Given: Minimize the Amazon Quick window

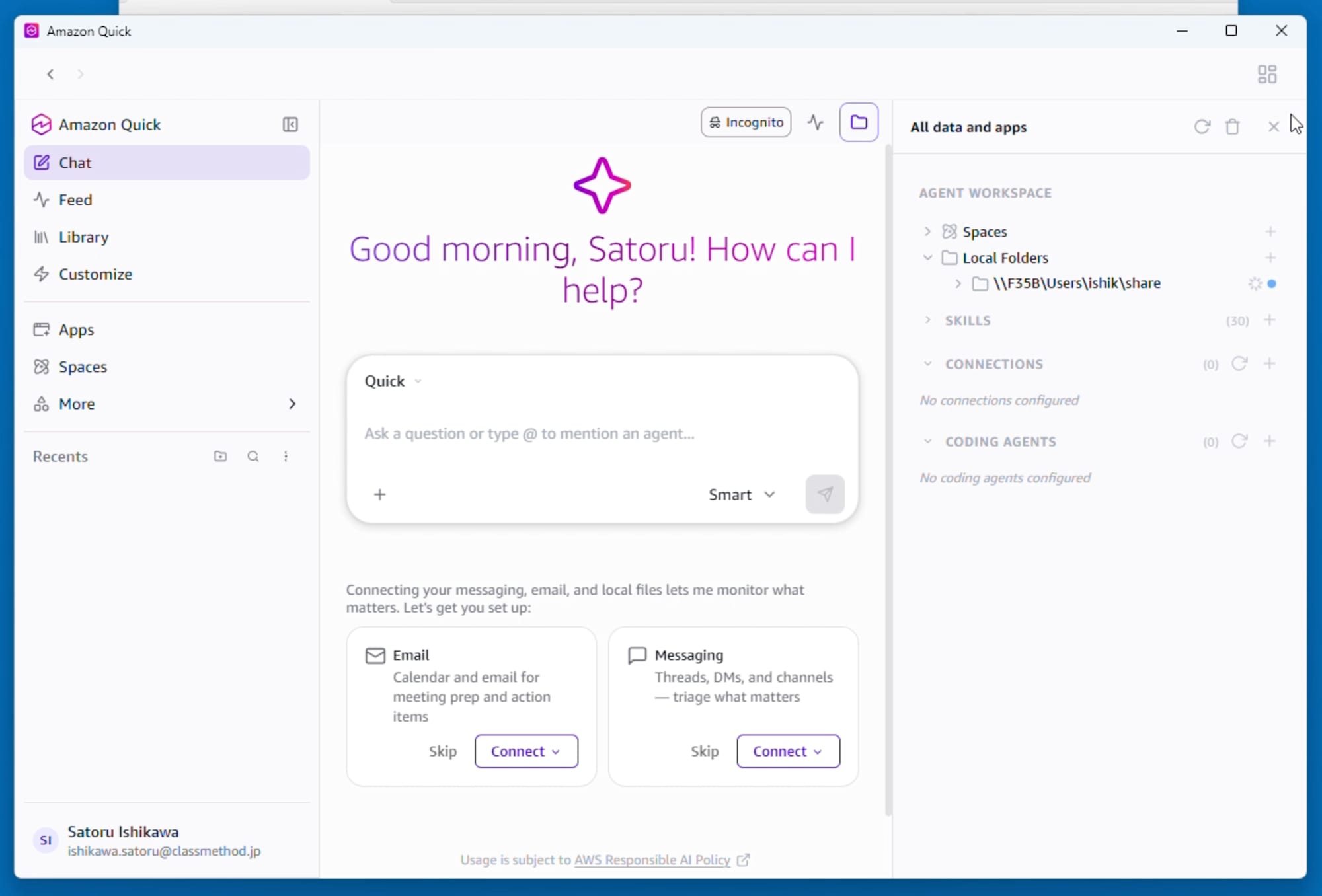Looking at the screenshot, I should 1182,31.
